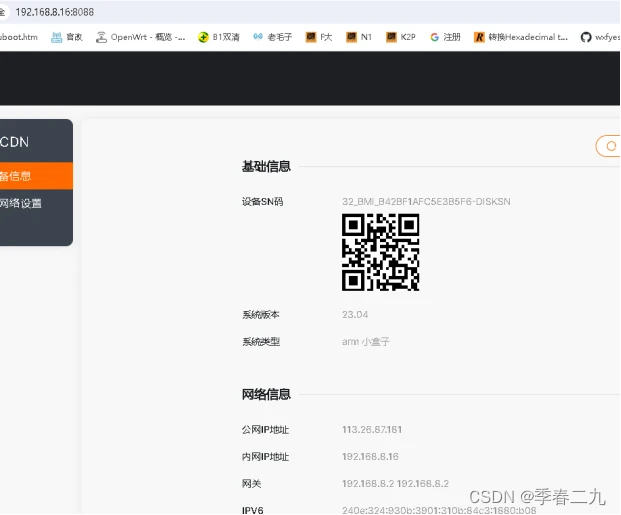Open the Google 注册 bookmark icon

434,37
